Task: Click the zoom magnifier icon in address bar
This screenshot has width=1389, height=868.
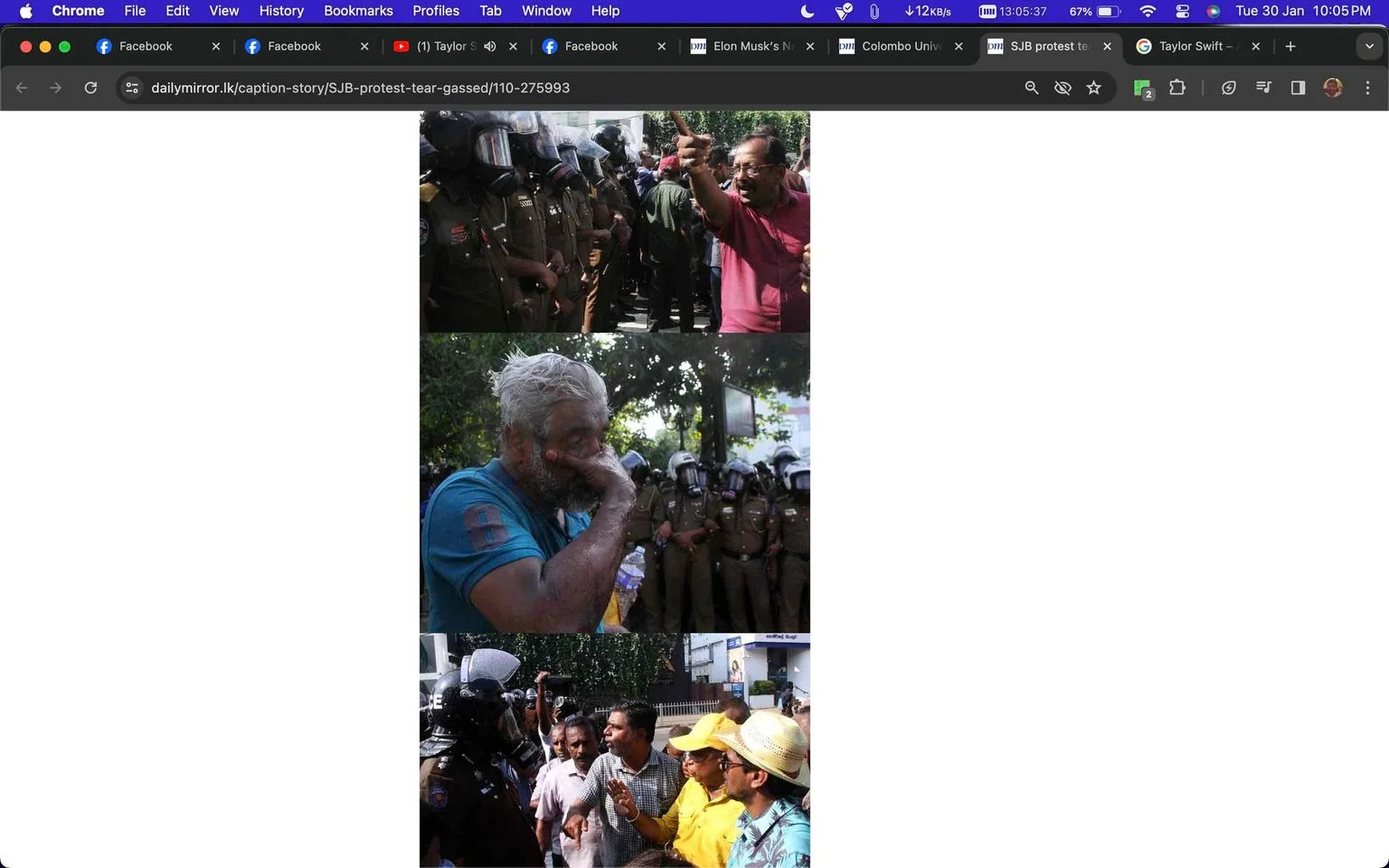Action: (1031, 88)
